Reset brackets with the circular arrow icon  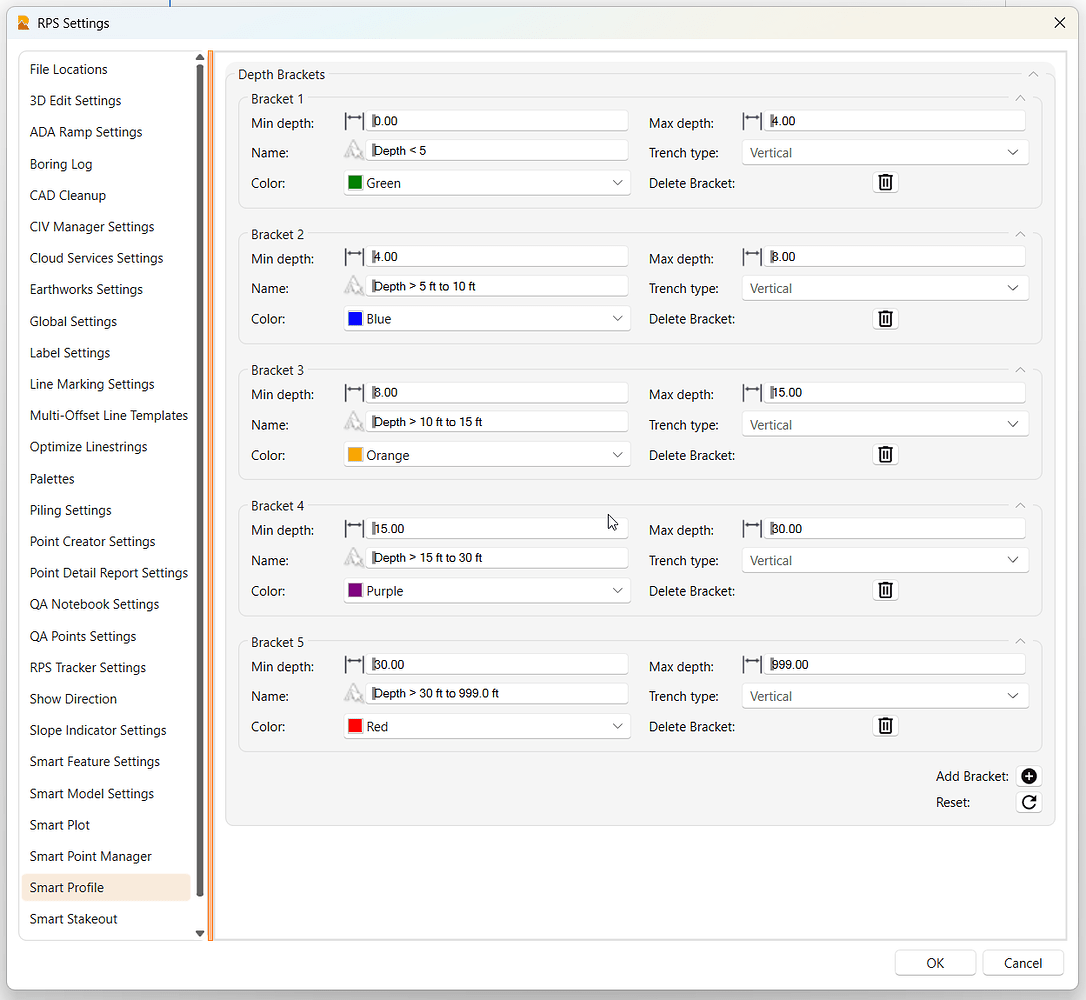coord(1029,802)
